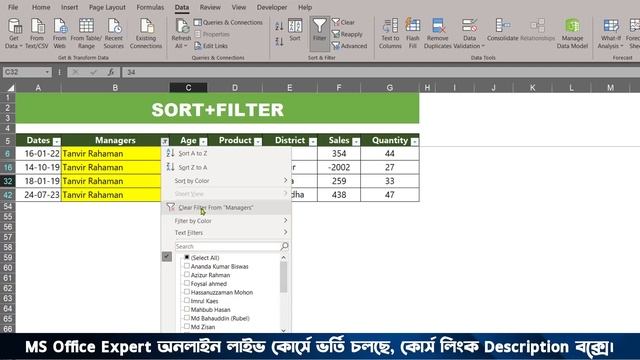Open the District column filter dropdown
Image resolution: width=640 pixels, height=360 pixels.
pyautogui.click(x=313, y=142)
